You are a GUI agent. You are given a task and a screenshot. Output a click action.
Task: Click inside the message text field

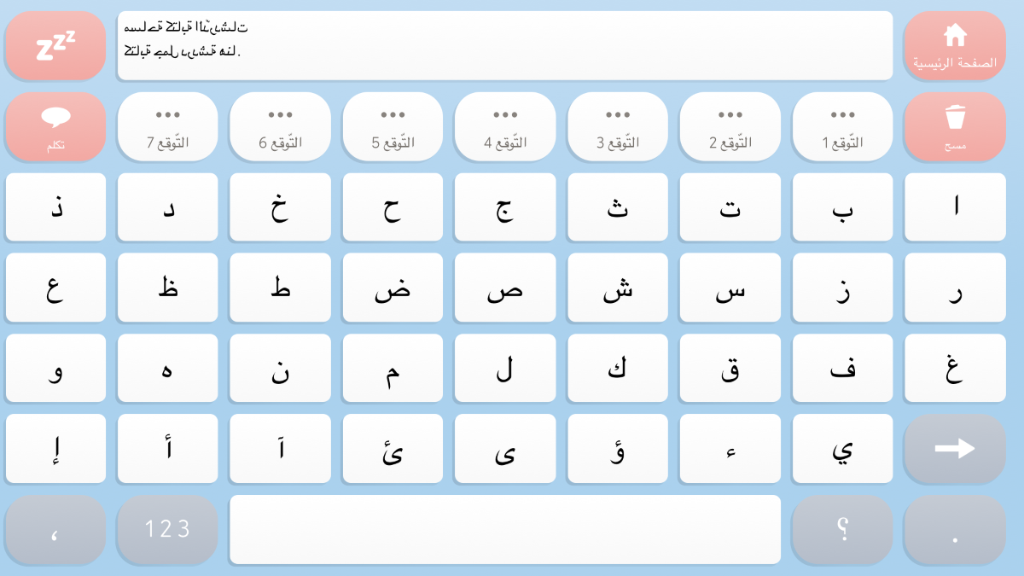tap(505, 46)
